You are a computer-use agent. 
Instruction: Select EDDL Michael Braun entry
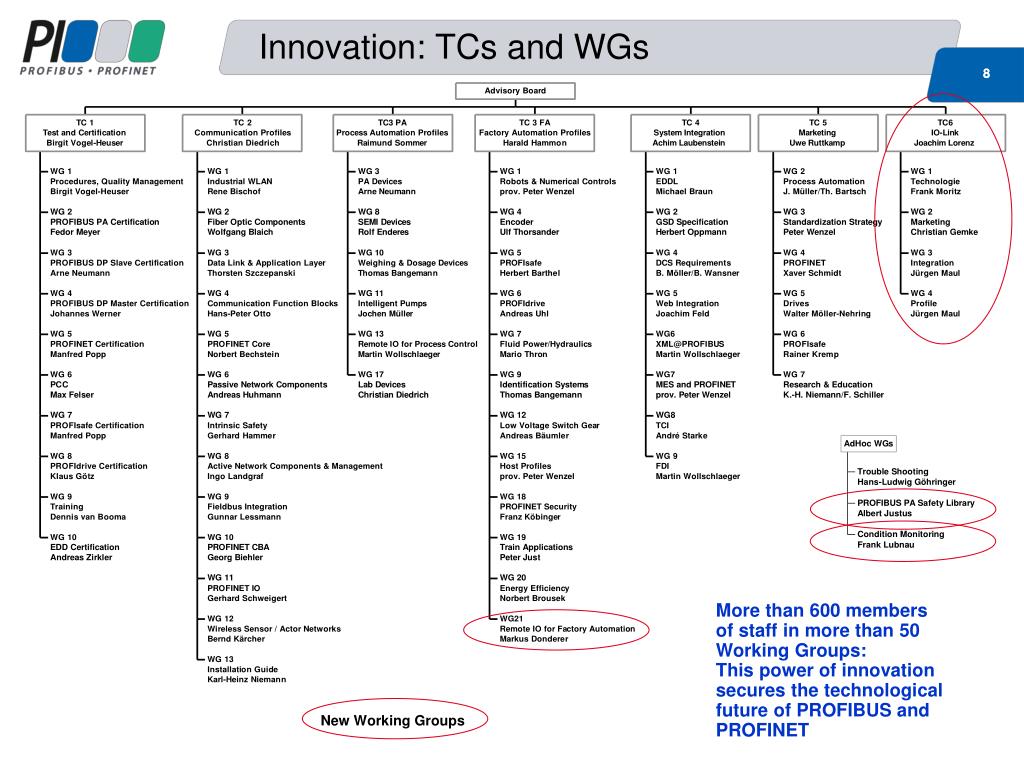[684, 182]
